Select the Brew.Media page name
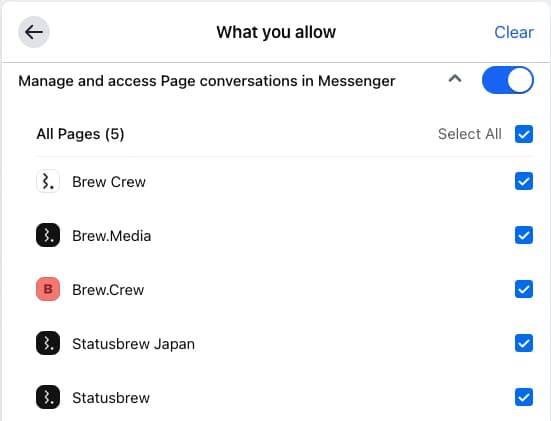Viewport: 551px width, 421px height. tap(111, 236)
